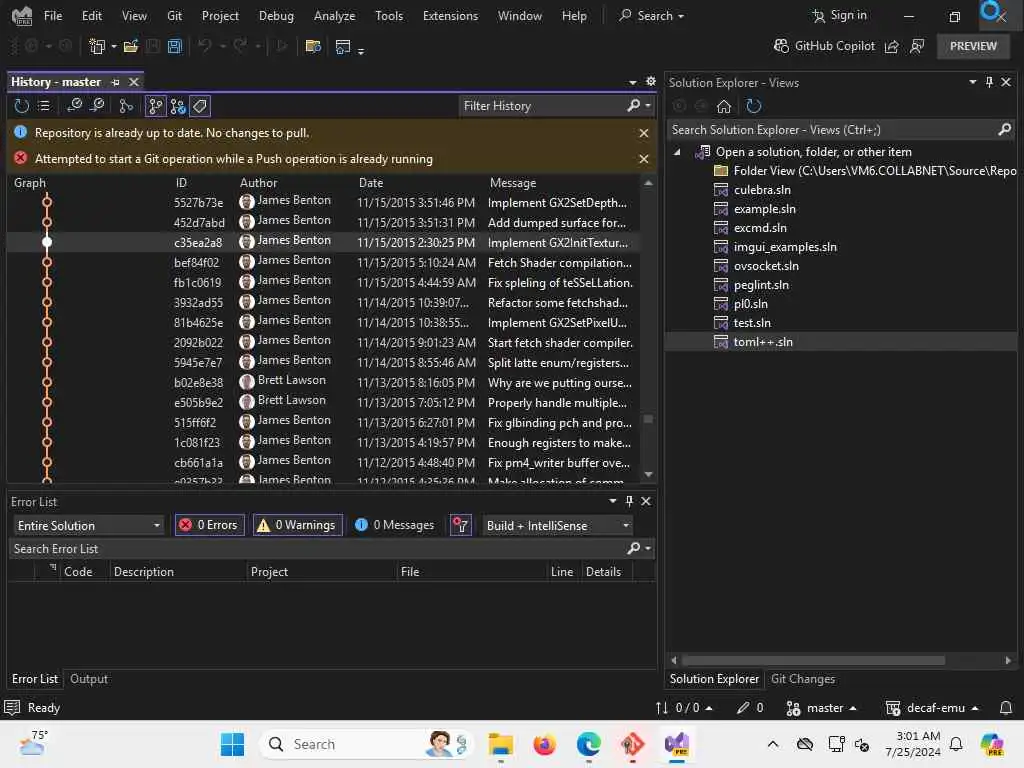The width and height of the screenshot is (1024, 768).
Task: Open the Git menu
Action: [174, 16]
